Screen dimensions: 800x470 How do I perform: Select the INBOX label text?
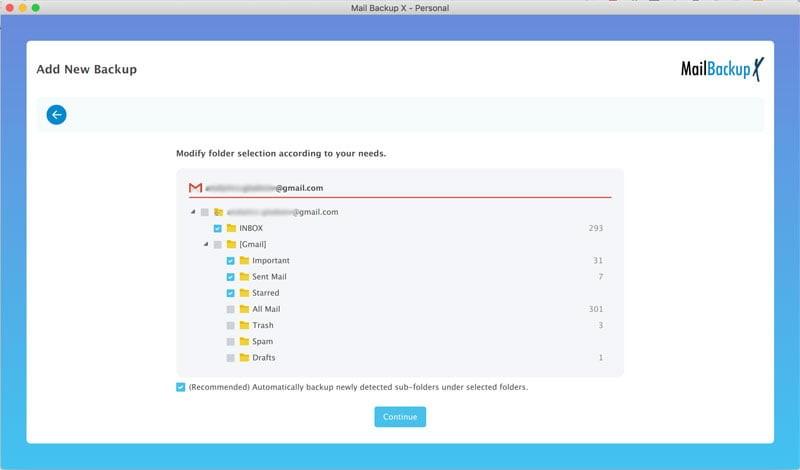(x=251, y=228)
